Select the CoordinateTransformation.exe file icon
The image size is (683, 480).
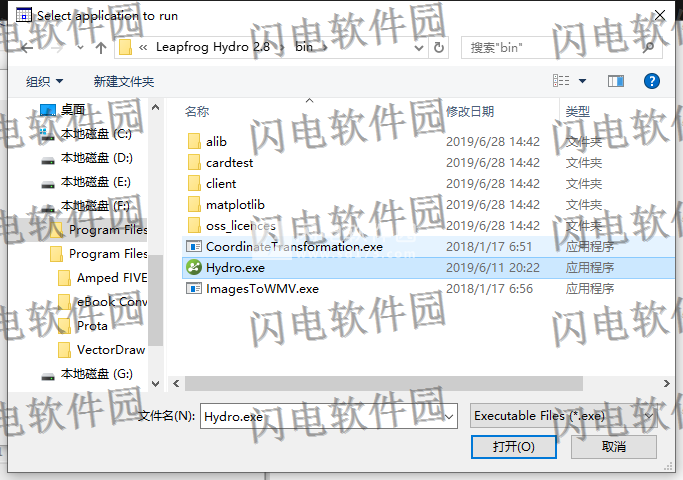click(194, 247)
